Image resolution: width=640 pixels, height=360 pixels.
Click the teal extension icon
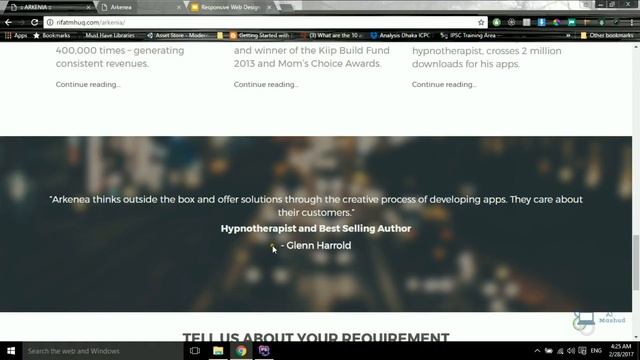pos(571,22)
